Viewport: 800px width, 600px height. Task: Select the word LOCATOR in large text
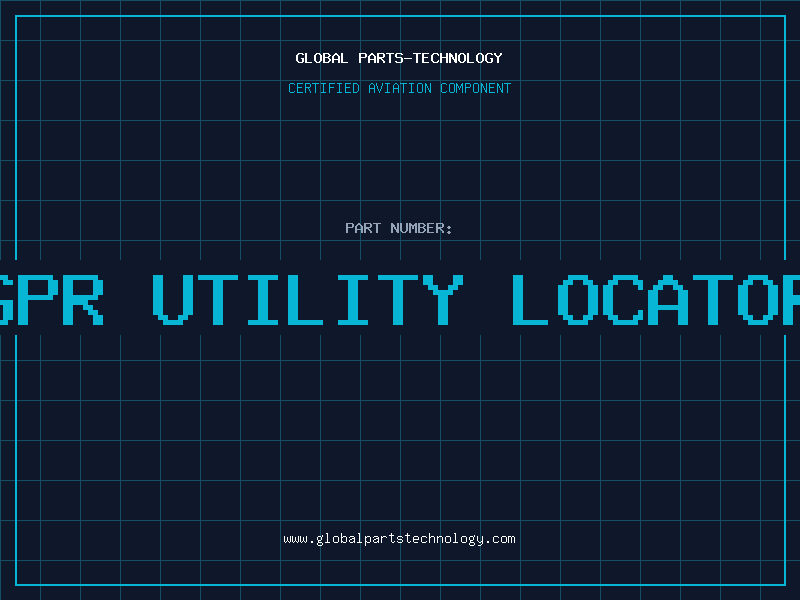click(x=655, y=299)
